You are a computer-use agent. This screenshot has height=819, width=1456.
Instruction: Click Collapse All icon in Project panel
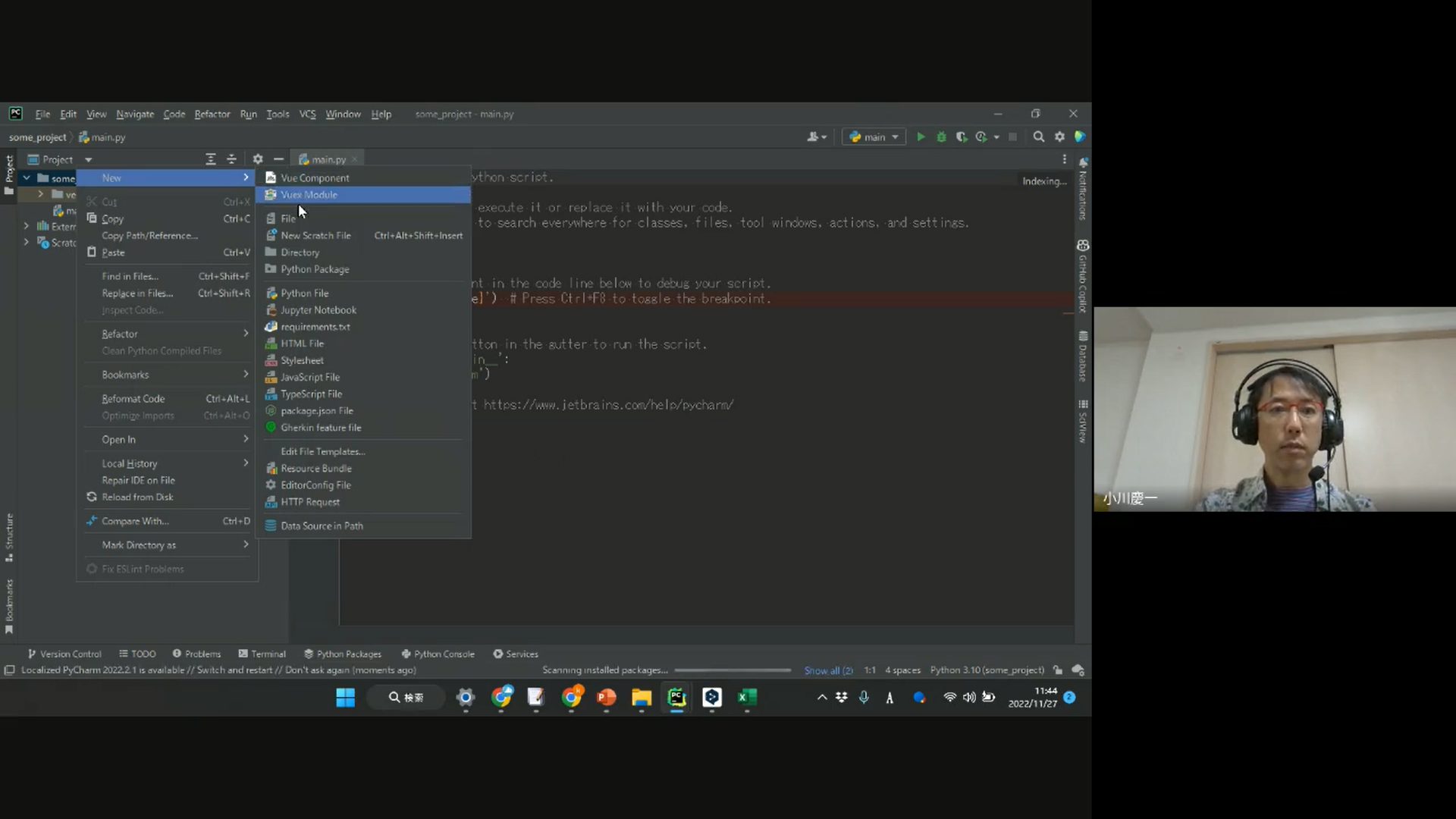tap(231, 159)
